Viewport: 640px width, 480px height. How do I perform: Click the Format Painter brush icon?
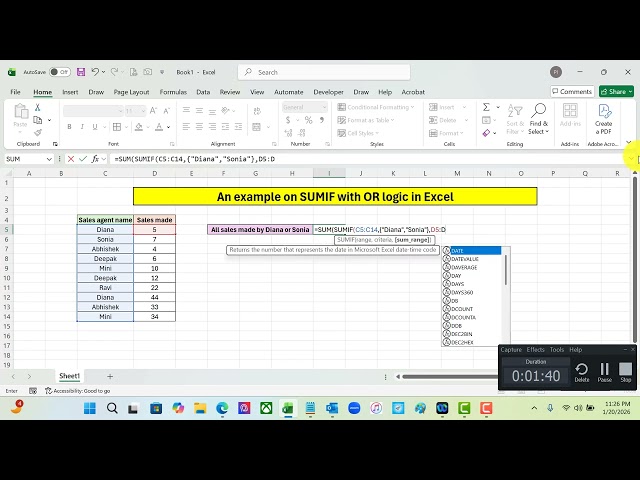[38, 133]
